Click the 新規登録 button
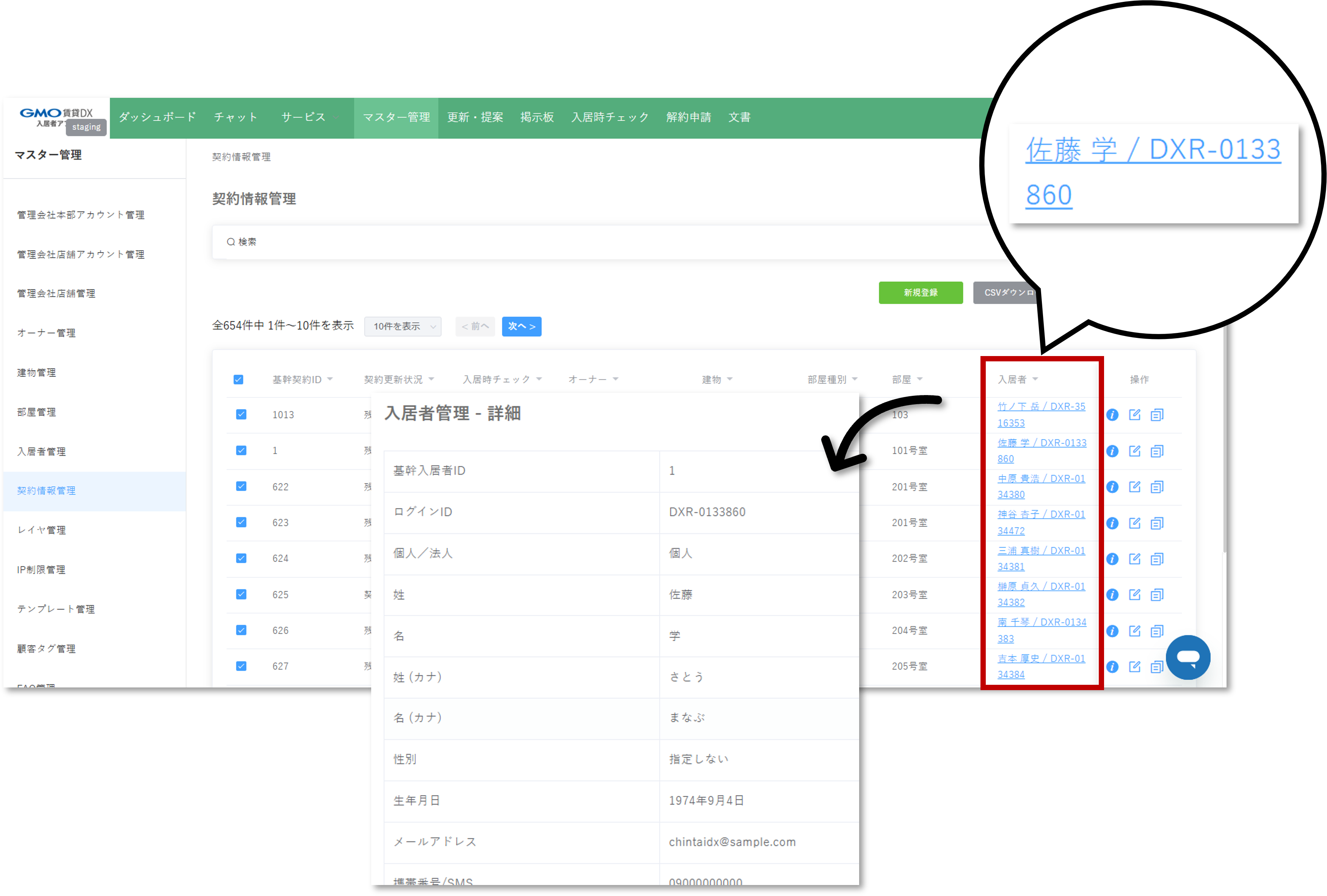Screen dimensions: 1327x896 (x=921, y=292)
